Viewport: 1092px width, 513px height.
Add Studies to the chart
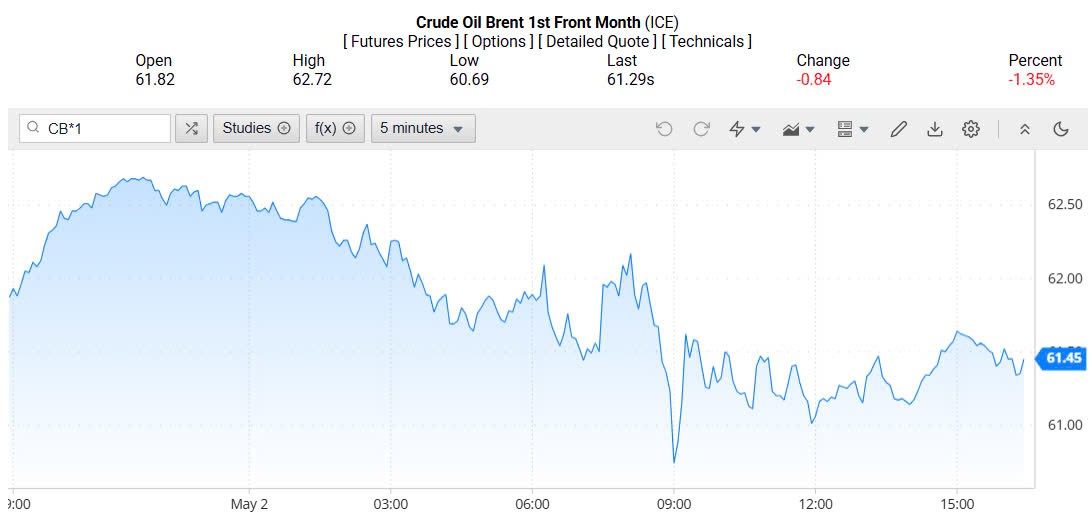click(256, 128)
